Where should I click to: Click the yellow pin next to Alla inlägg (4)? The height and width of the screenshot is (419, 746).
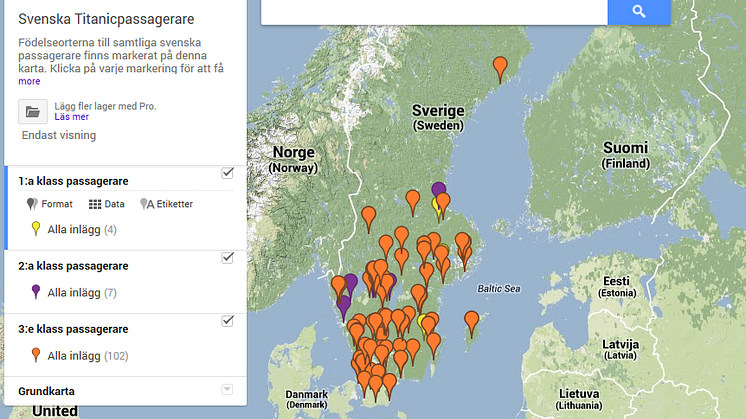(36, 229)
